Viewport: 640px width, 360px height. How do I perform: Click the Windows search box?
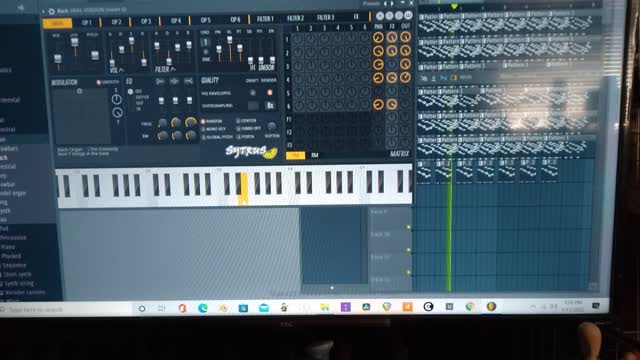pyautogui.click(x=65, y=309)
